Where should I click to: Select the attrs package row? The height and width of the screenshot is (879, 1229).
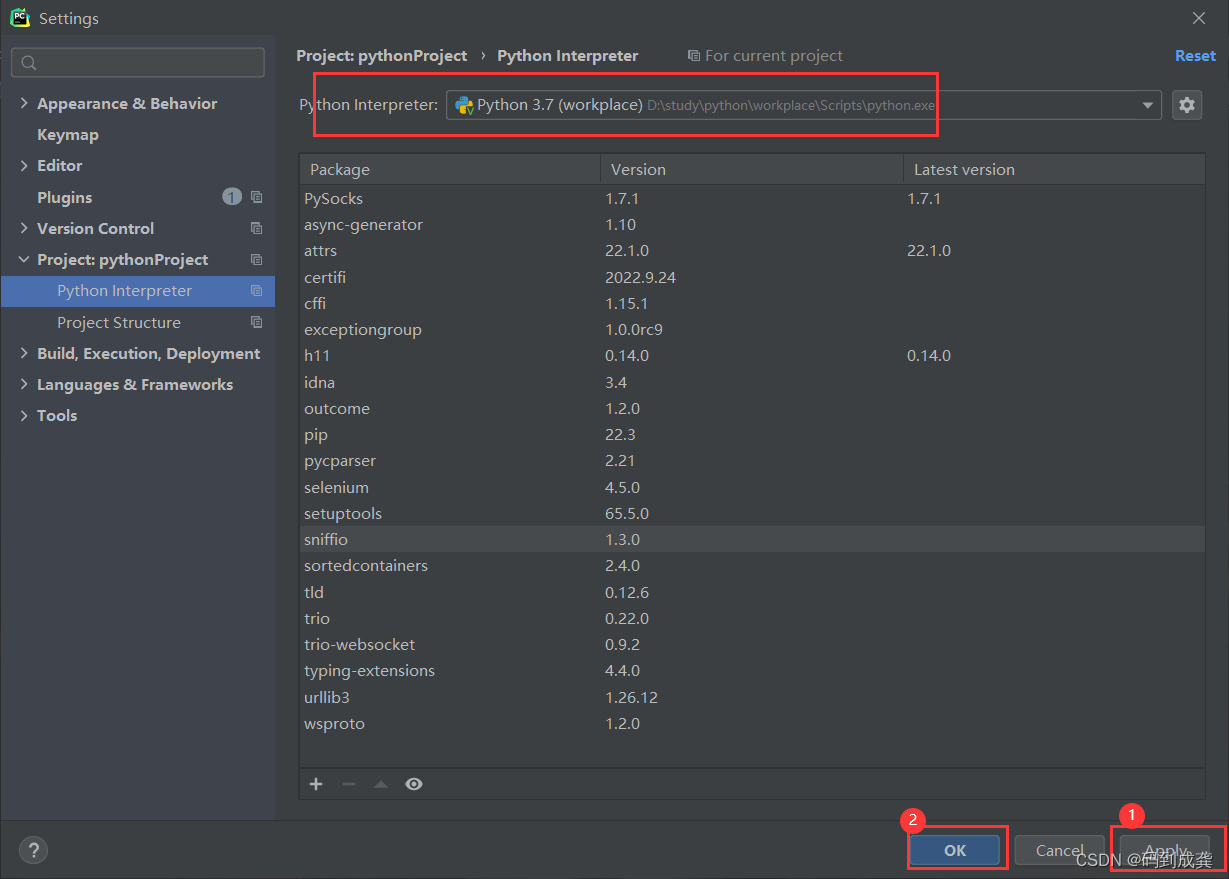(752, 250)
